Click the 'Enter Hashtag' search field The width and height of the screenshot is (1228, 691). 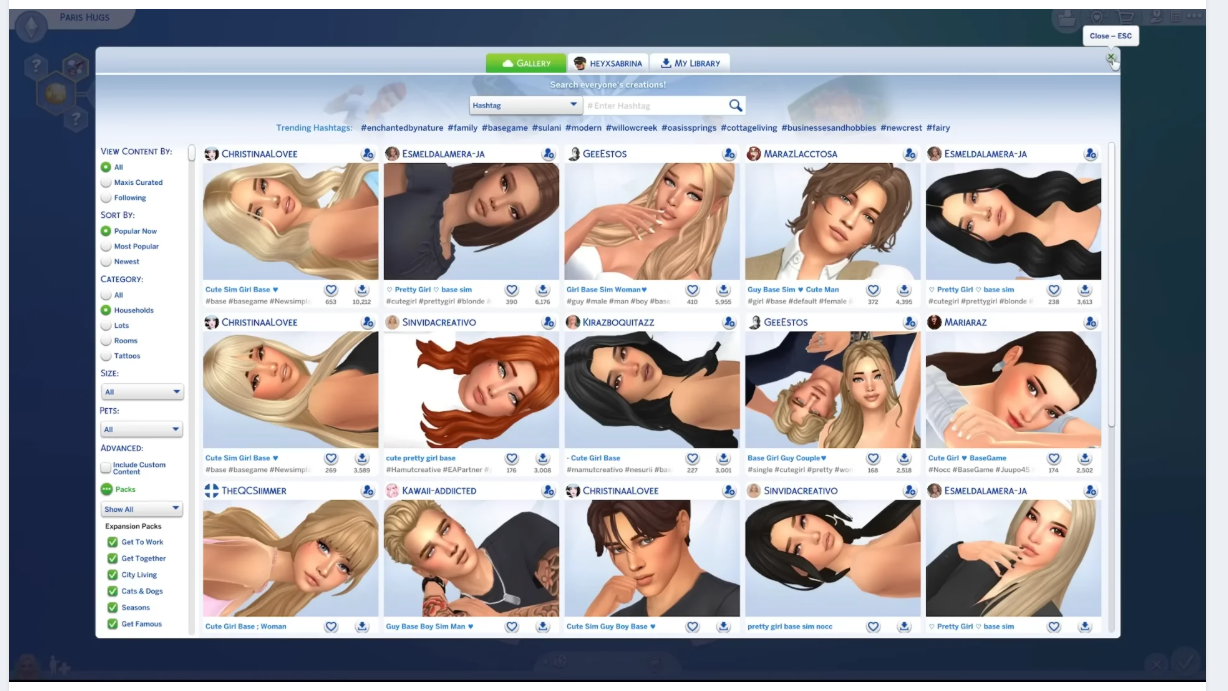[655, 105]
